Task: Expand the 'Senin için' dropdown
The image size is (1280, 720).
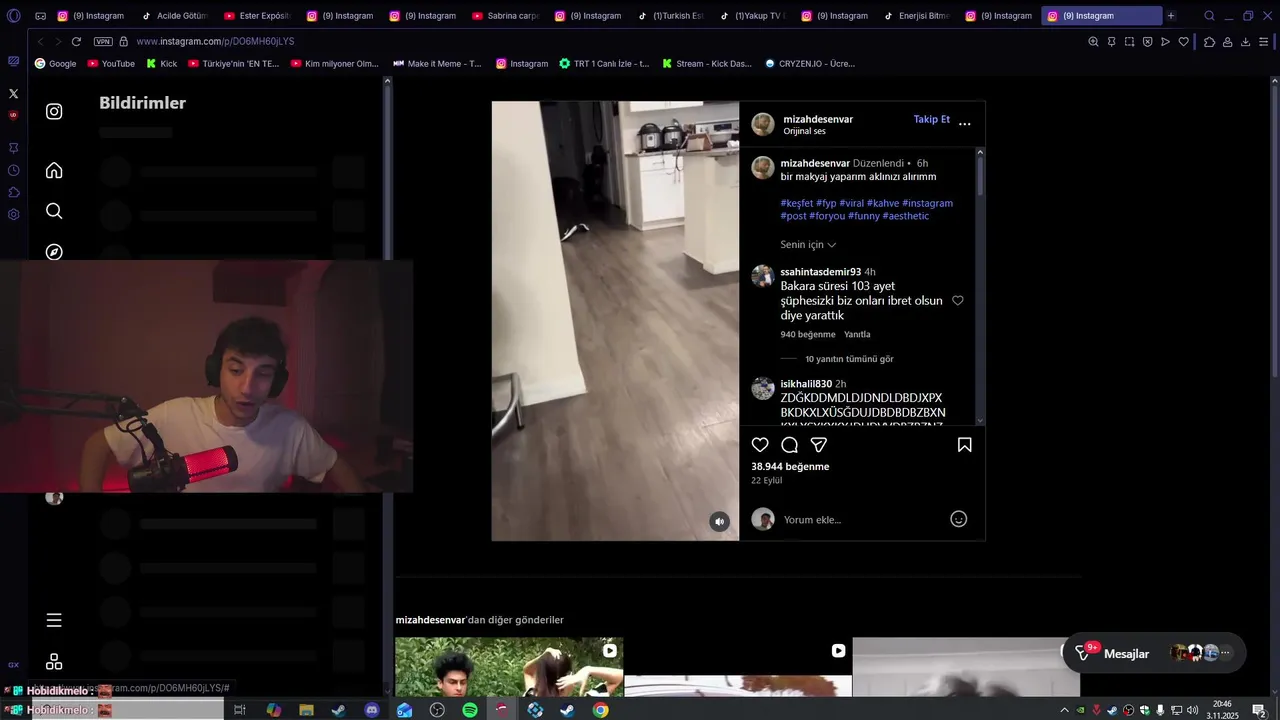Action: tap(808, 245)
